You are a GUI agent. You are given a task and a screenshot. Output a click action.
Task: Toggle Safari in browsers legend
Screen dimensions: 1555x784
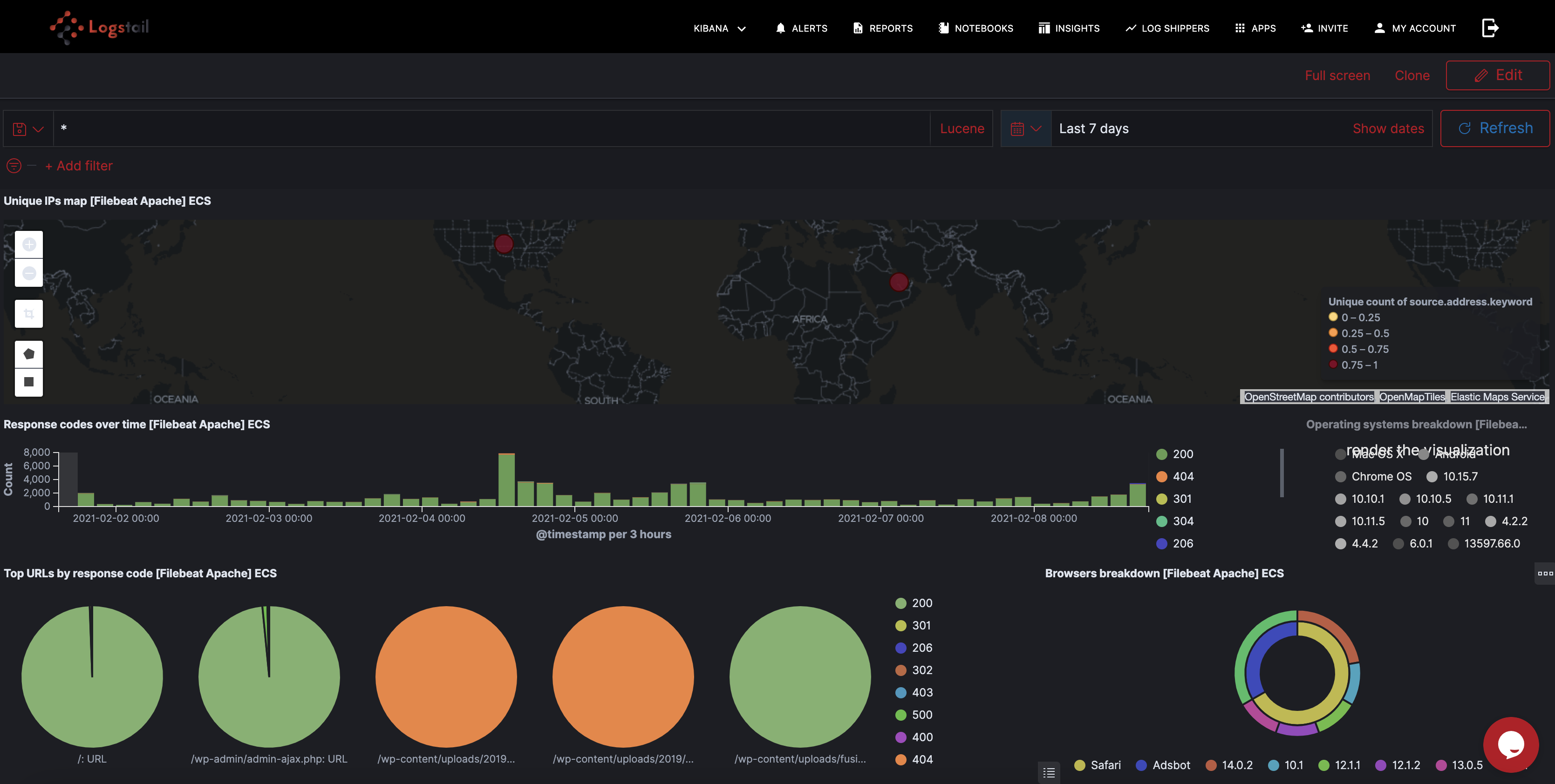[1105, 765]
